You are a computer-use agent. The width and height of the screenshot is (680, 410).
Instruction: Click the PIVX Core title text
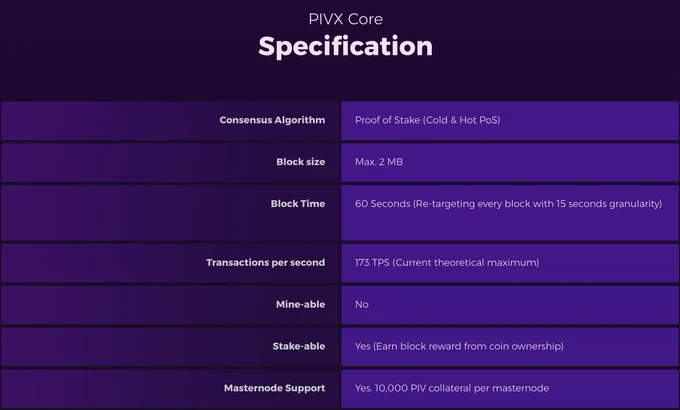coord(345,19)
